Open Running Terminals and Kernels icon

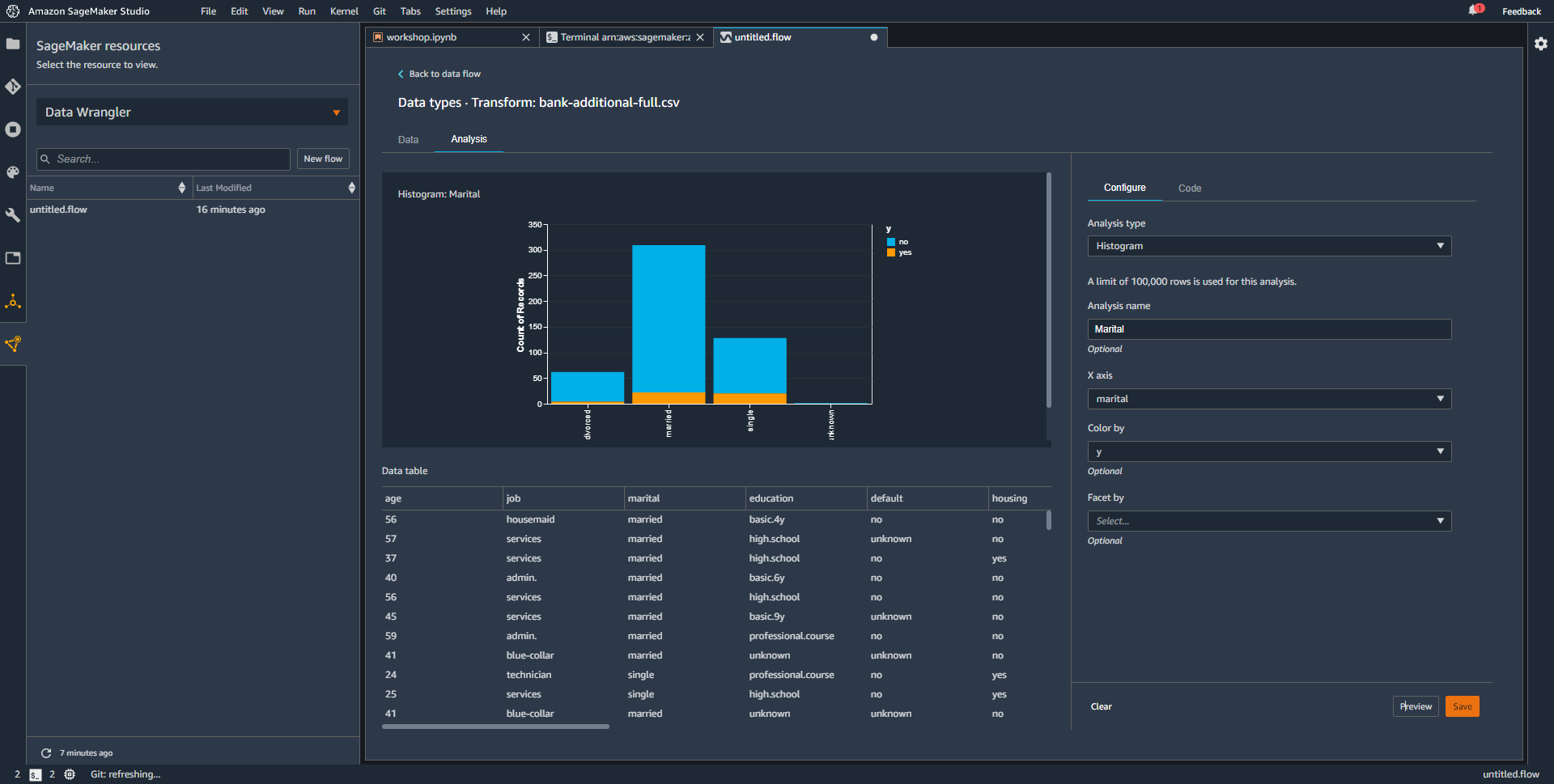(x=13, y=129)
